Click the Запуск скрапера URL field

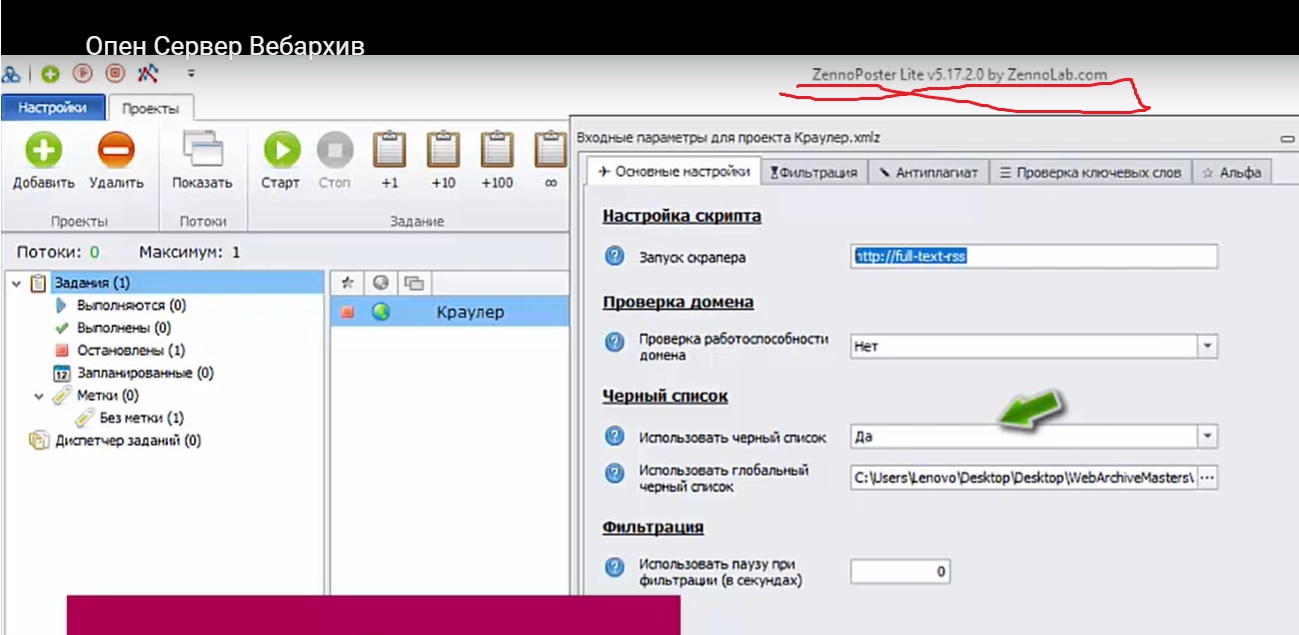coord(1034,256)
